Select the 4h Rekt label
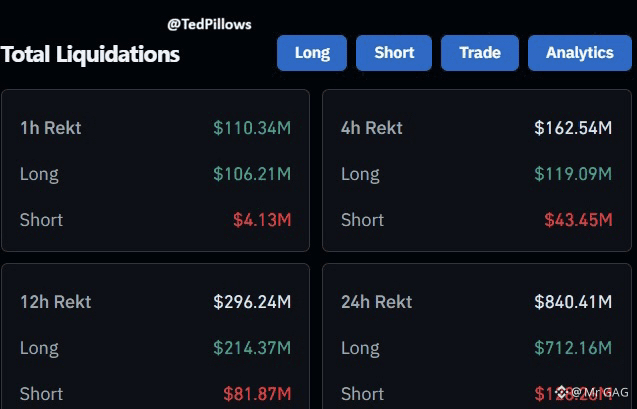637x409 pixels. [372, 128]
